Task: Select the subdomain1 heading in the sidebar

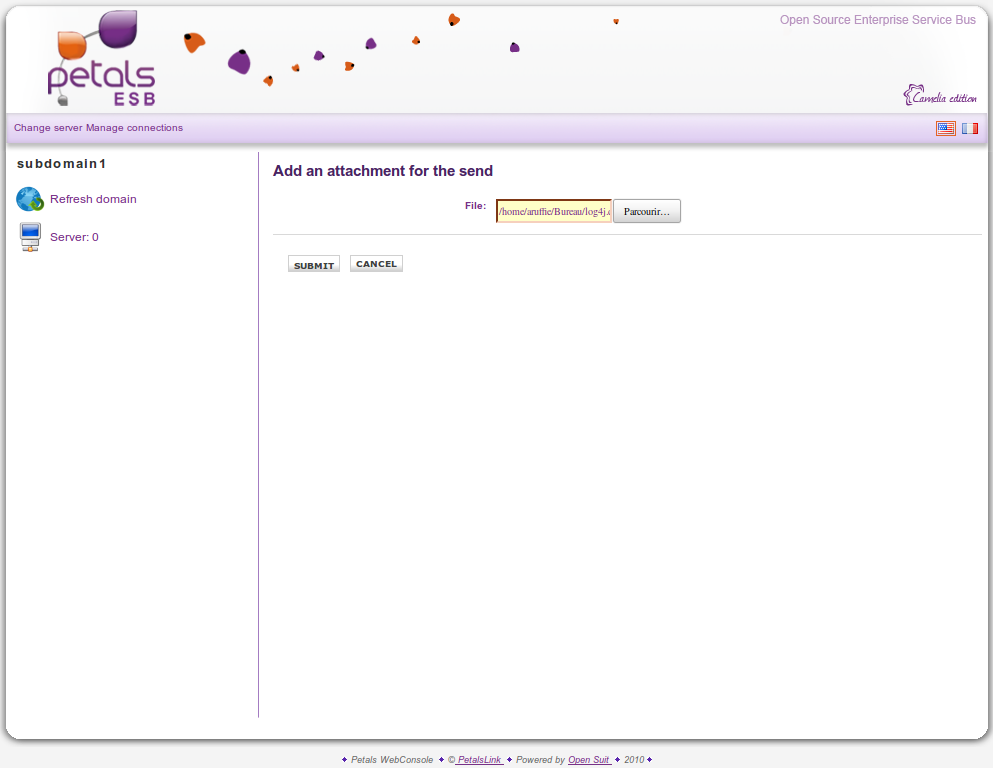Action: (61, 163)
